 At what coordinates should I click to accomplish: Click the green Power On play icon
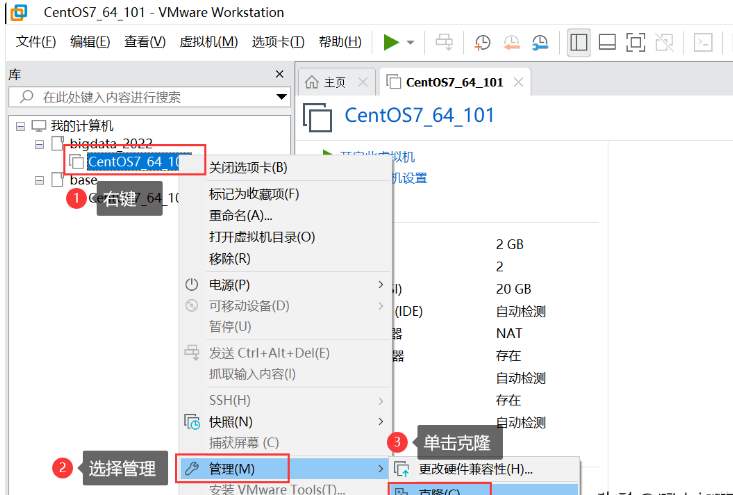coord(391,43)
